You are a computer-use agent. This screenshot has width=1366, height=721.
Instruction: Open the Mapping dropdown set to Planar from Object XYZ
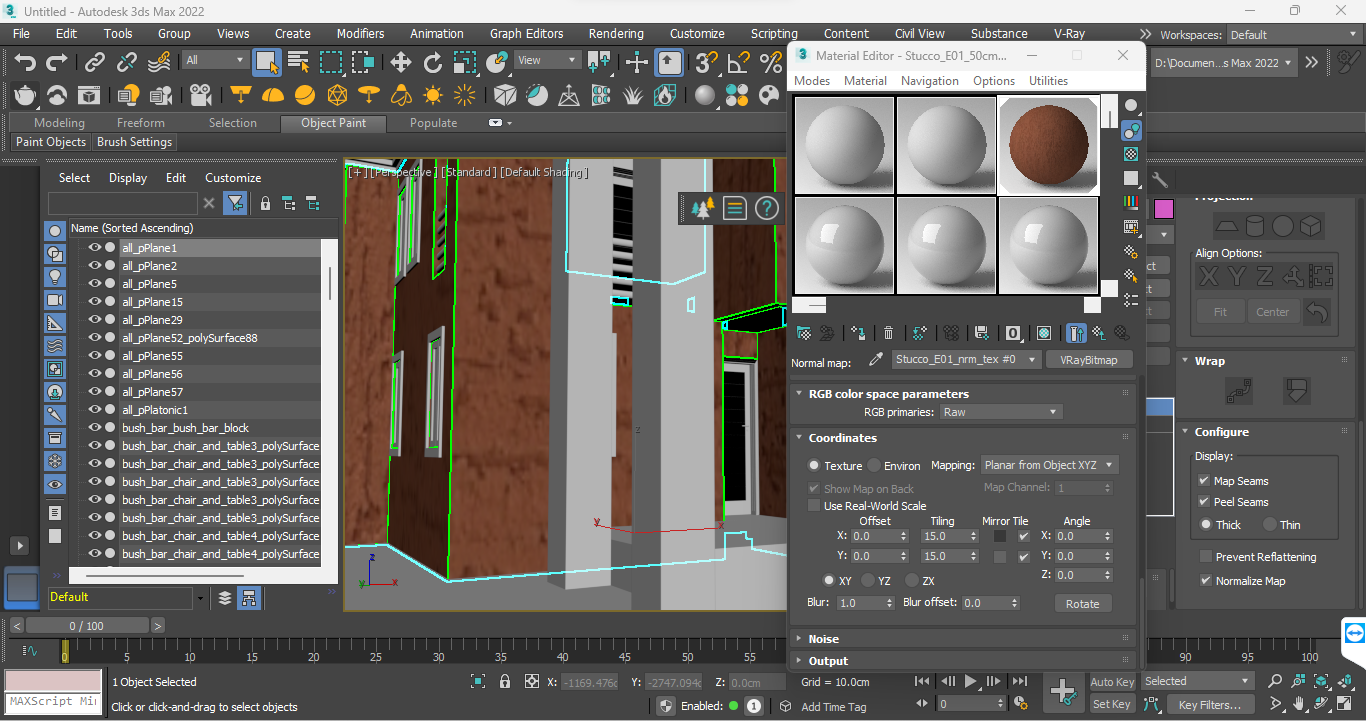[1048, 465]
